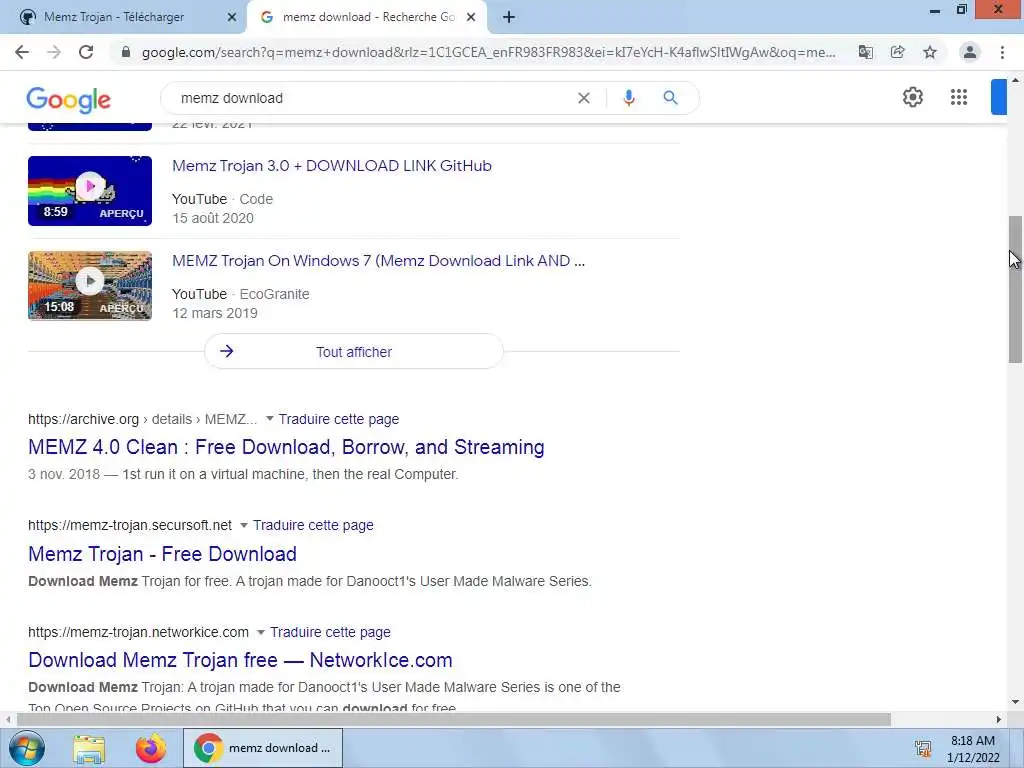Open a new browser tab

tap(509, 17)
